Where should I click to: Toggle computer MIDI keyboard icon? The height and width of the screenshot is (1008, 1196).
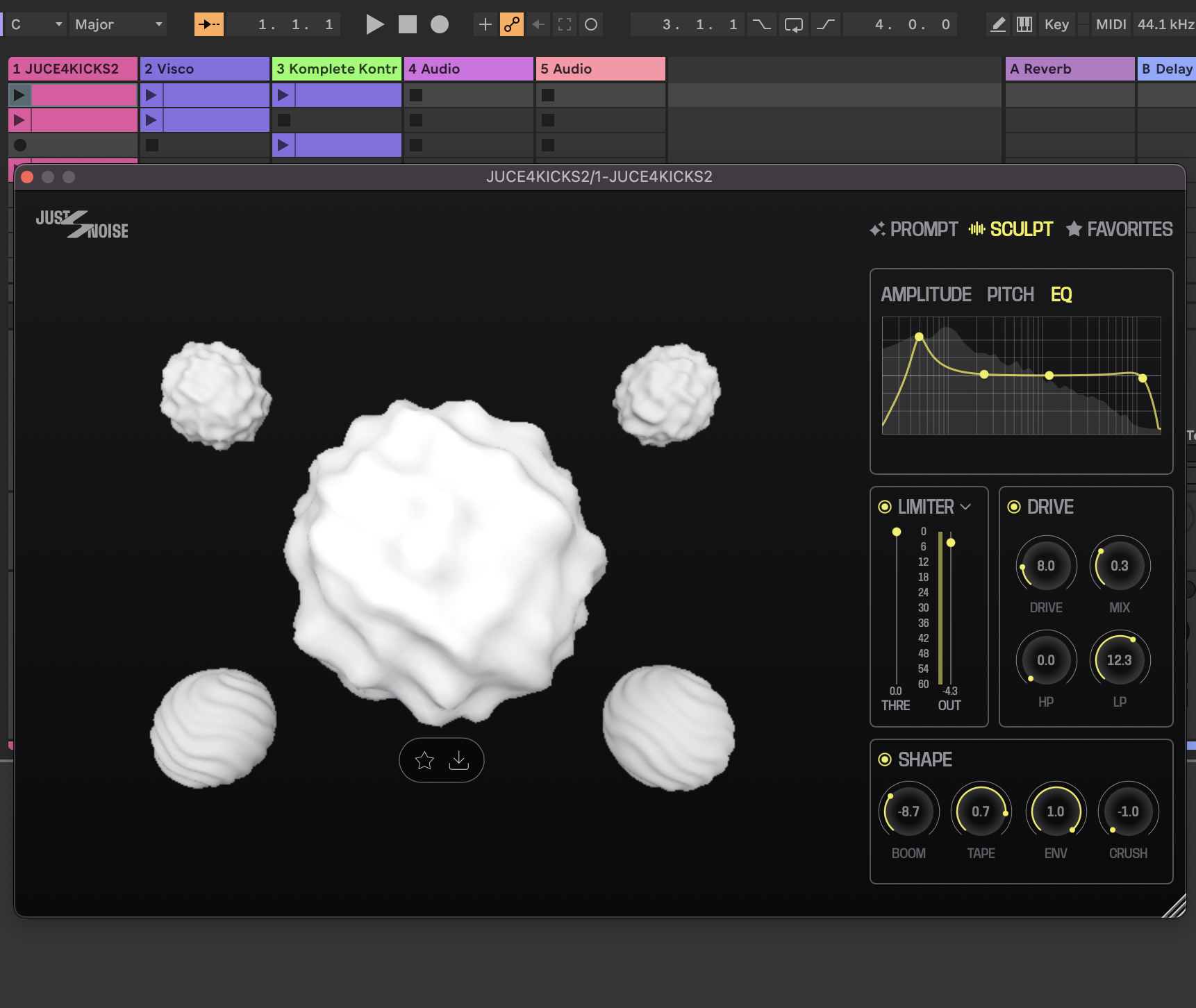pos(1024,25)
